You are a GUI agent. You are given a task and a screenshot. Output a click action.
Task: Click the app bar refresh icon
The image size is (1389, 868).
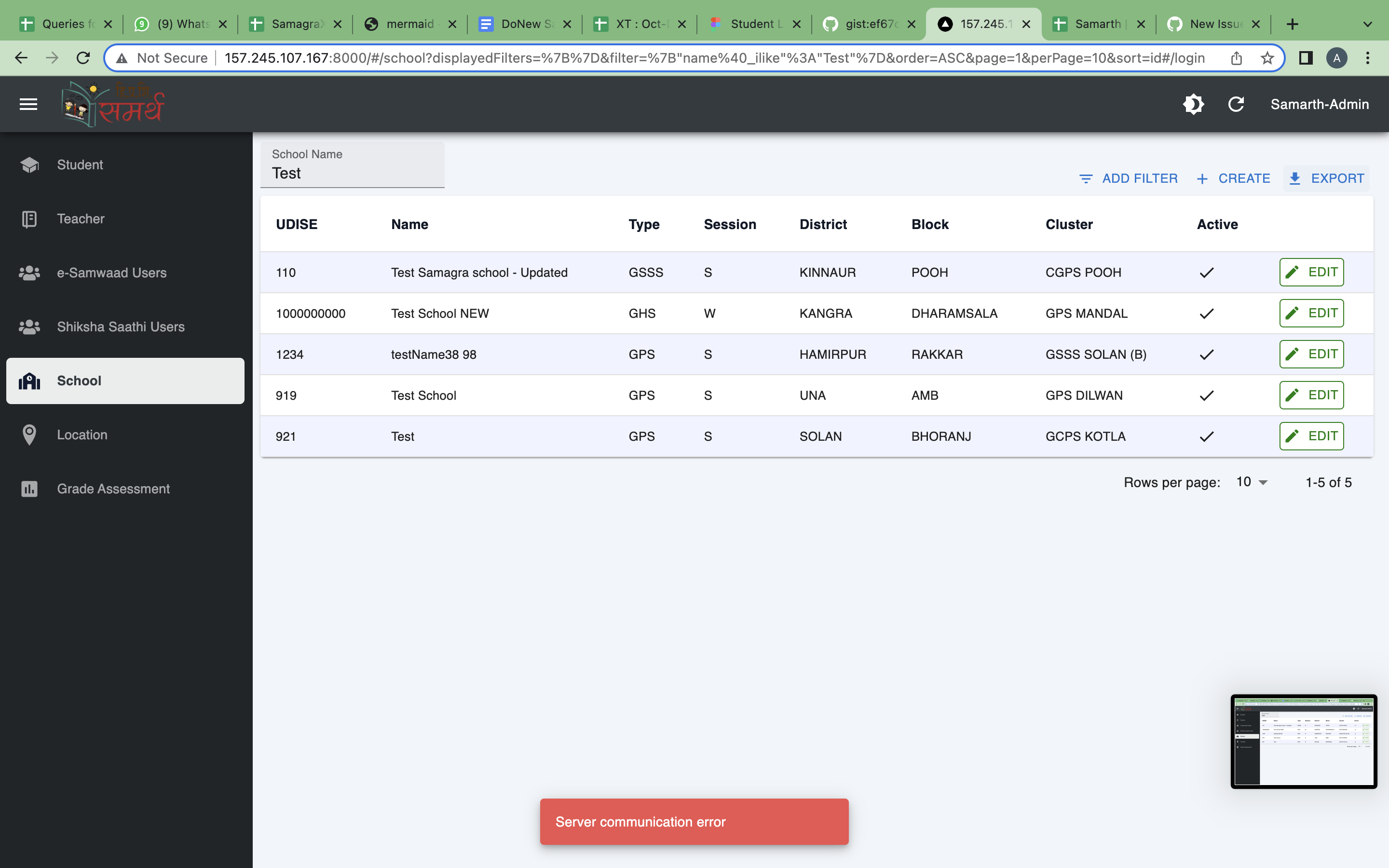tap(1236, 105)
